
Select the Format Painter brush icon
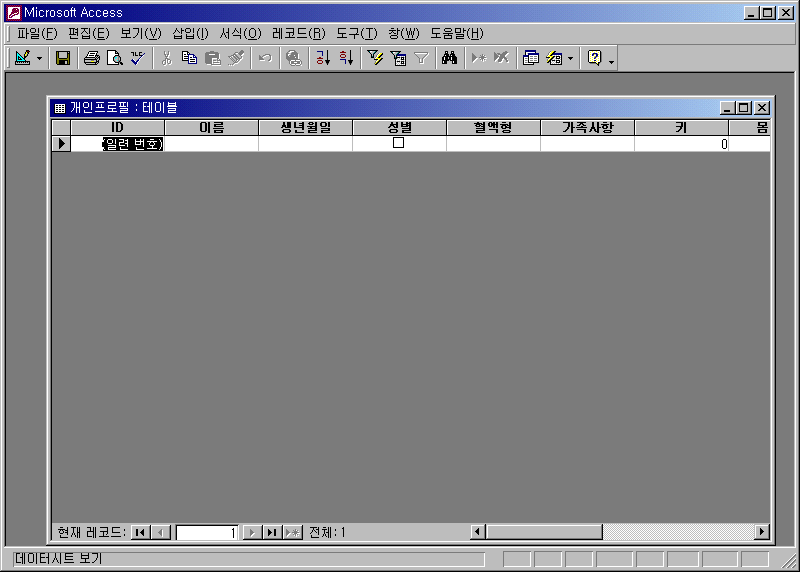pyautogui.click(x=236, y=58)
